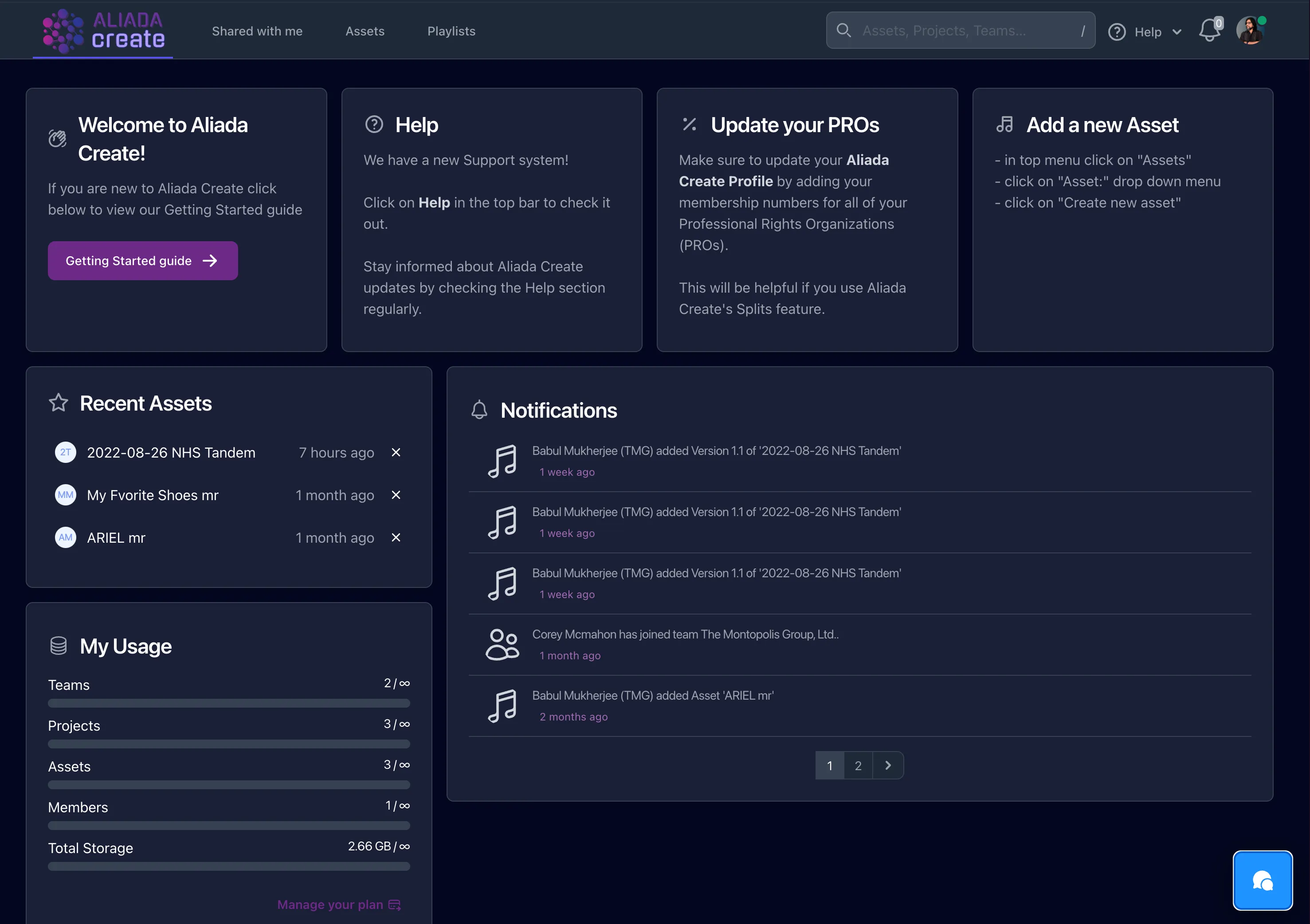The width and height of the screenshot is (1310, 924).
Task: Open the user profile avatar menu
Action: (x=1250, y=31)
